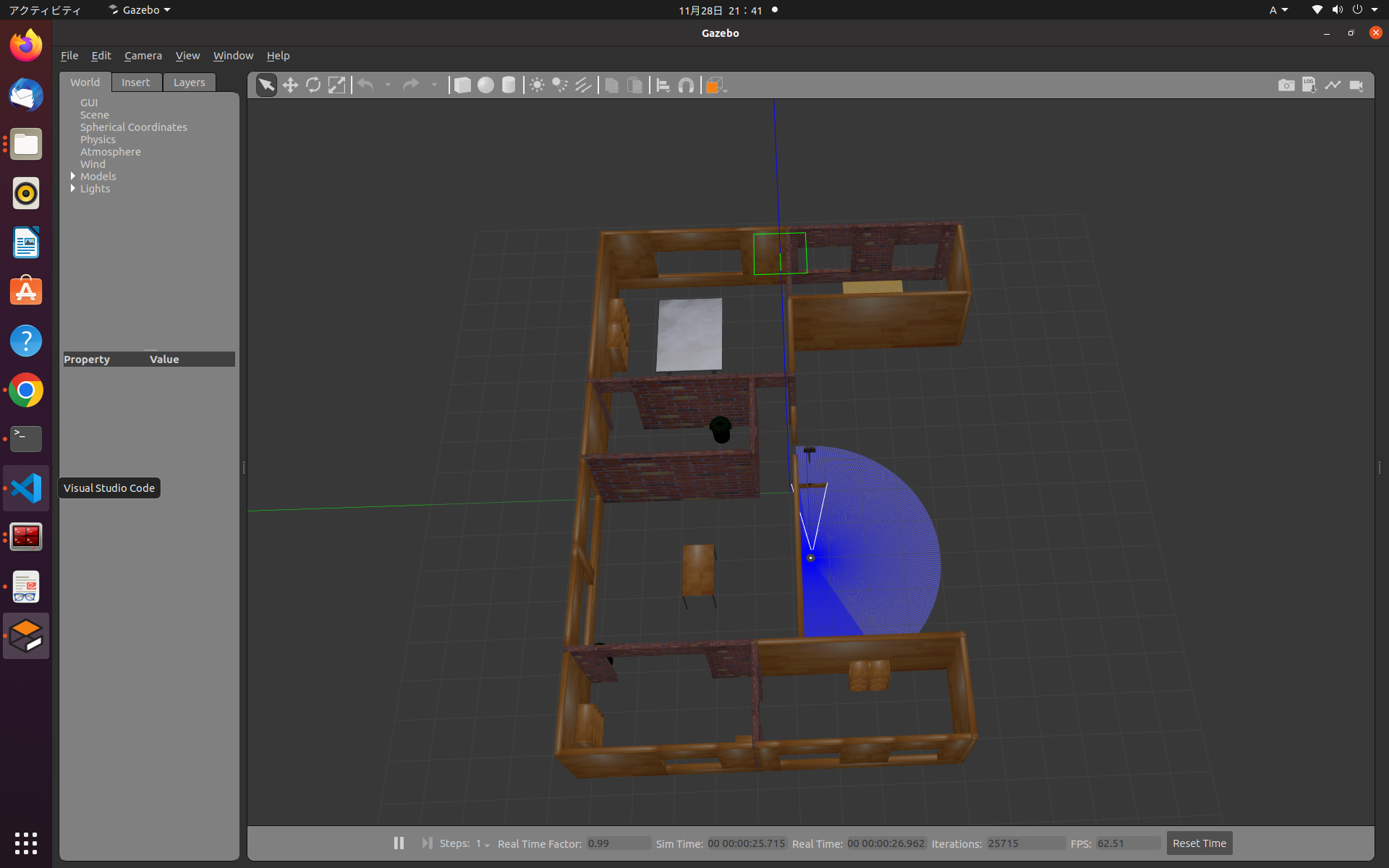The height and width of the screenshot is (868, 1389).
Task: Open the system status menu
Action: click(1345, 10)
